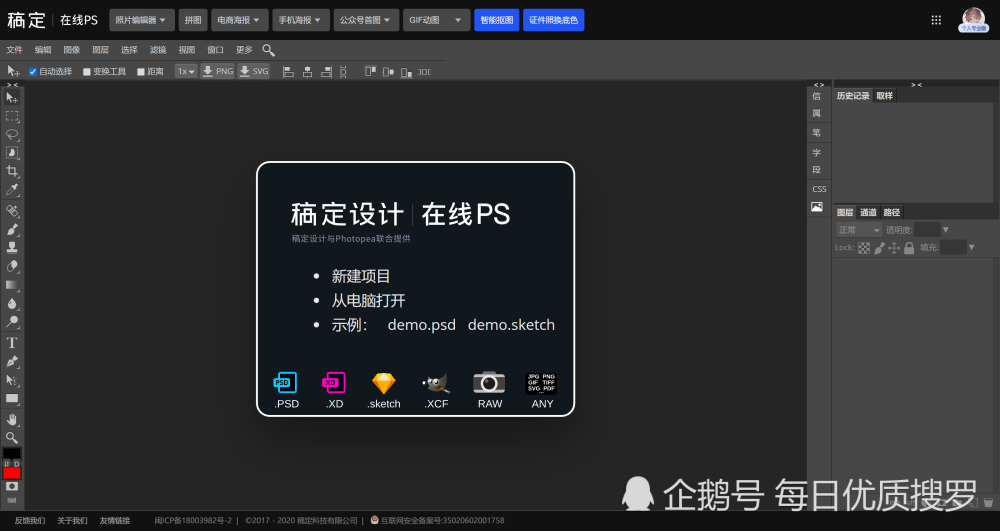Select the Crop tool
The image size is (1000, 531).
click(x=12, y=171)
